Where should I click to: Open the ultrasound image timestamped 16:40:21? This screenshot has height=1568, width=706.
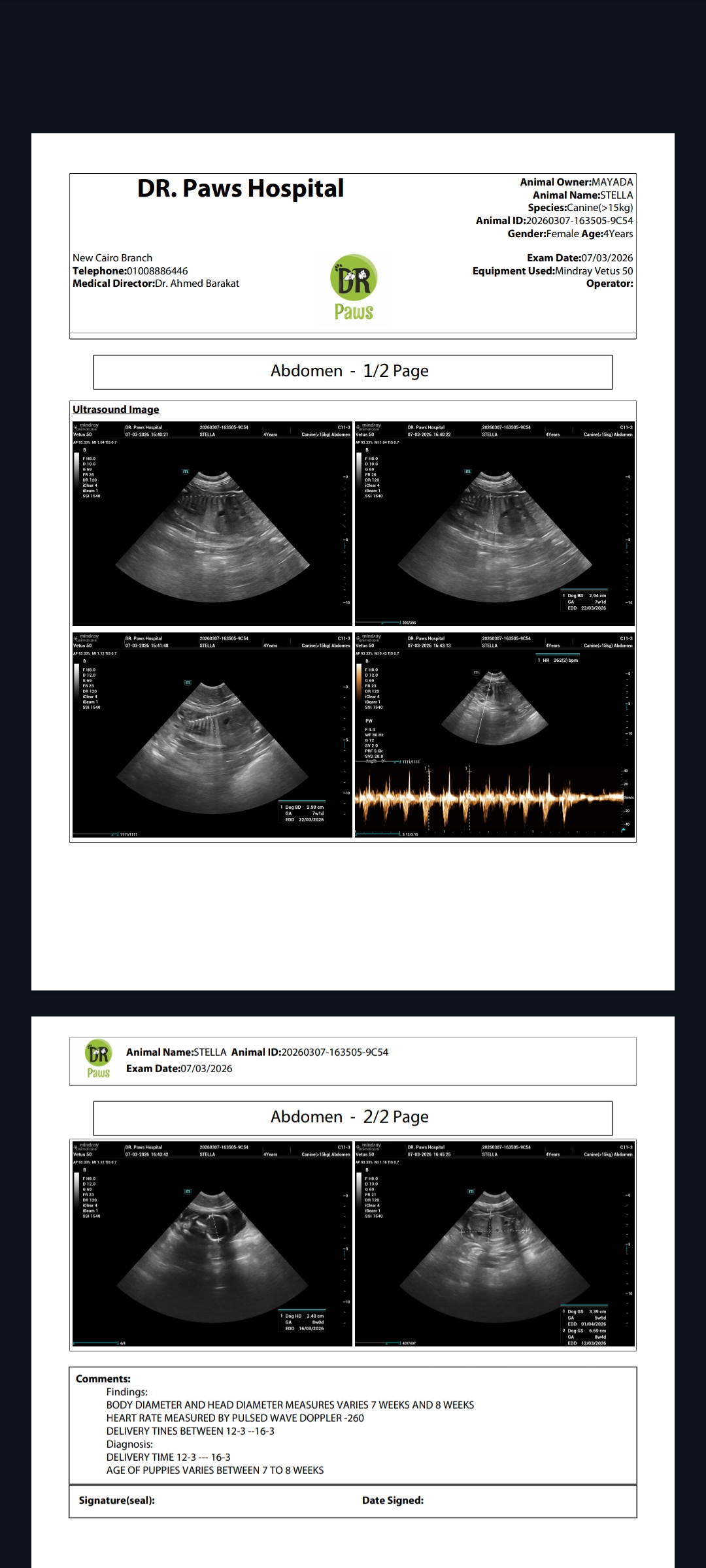click(x=212, y=524)
